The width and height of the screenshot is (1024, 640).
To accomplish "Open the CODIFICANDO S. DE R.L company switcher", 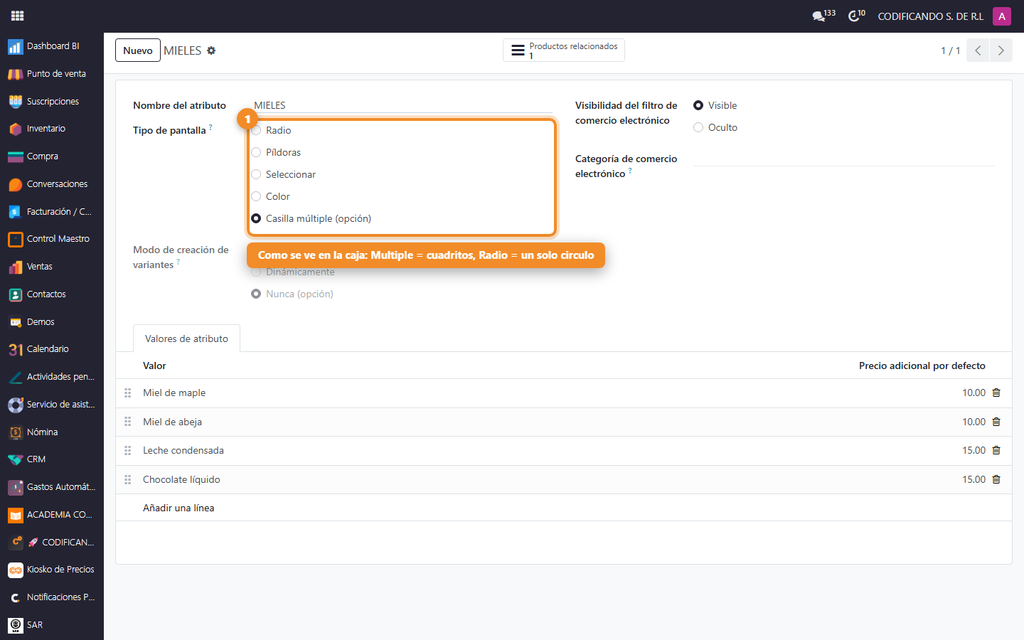I will (x=930, y=16).
